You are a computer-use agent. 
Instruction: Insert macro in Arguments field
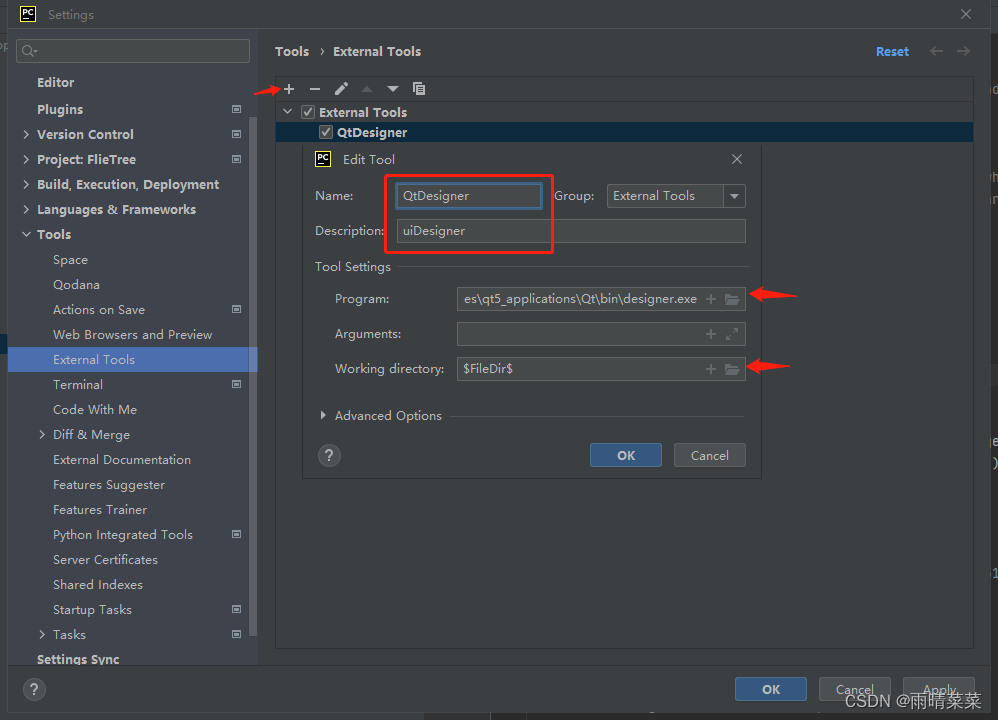tap(711, 334)
